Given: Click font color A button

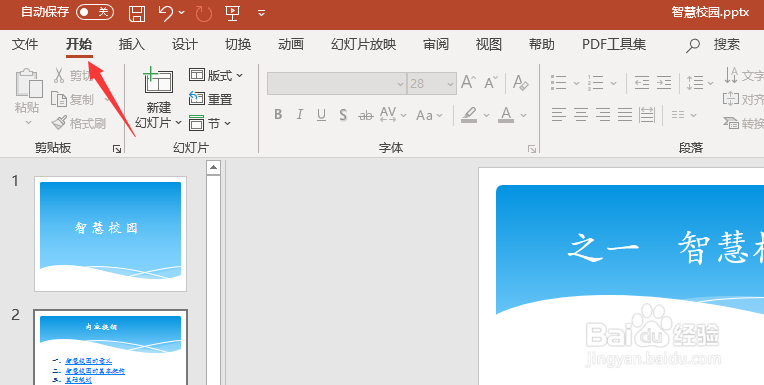Looking at the screenshot, I should [506, 115].
